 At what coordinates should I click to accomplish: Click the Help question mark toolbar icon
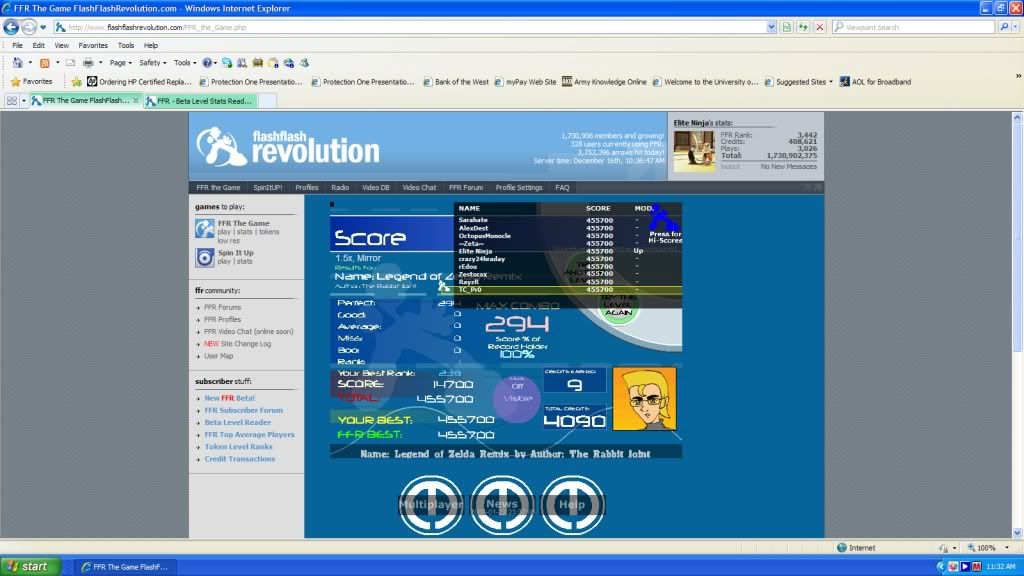pyautogui.click(x=207, y=62)
